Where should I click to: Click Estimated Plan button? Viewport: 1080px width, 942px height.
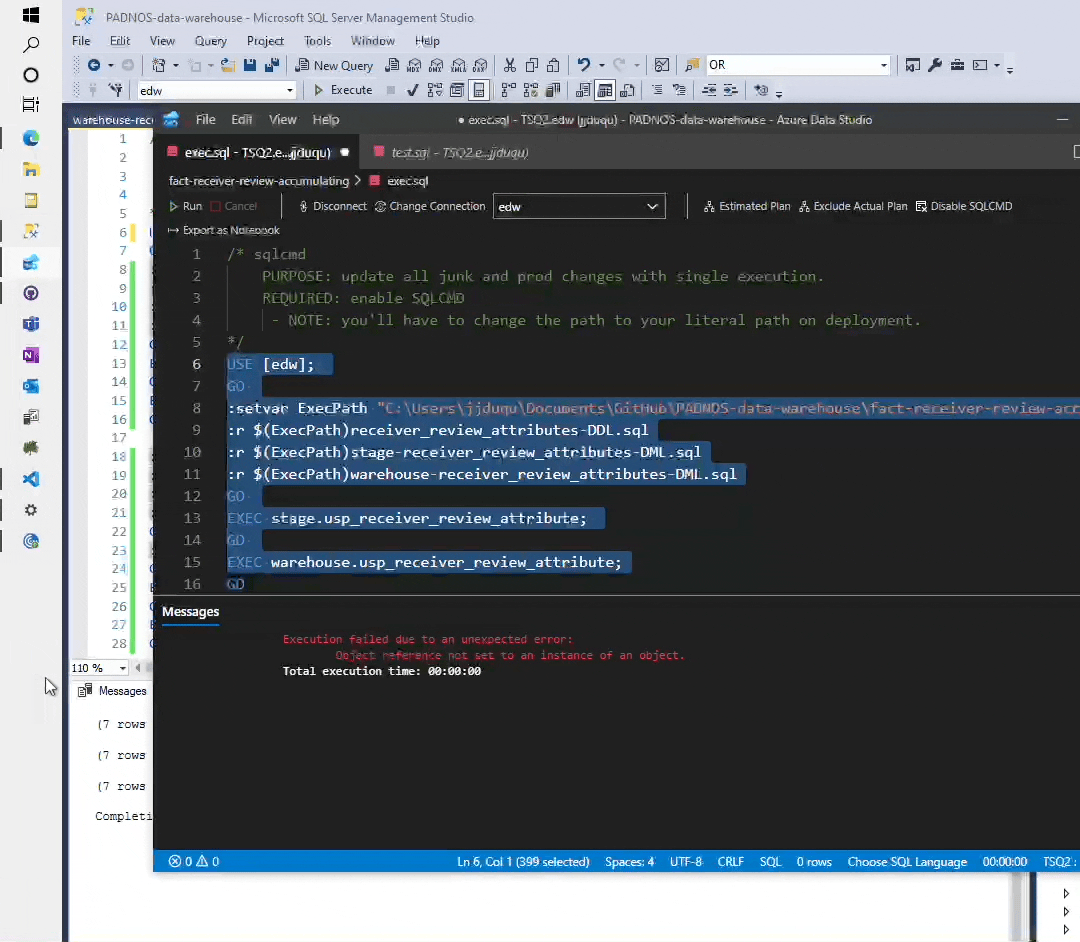[x=747, y=206]
